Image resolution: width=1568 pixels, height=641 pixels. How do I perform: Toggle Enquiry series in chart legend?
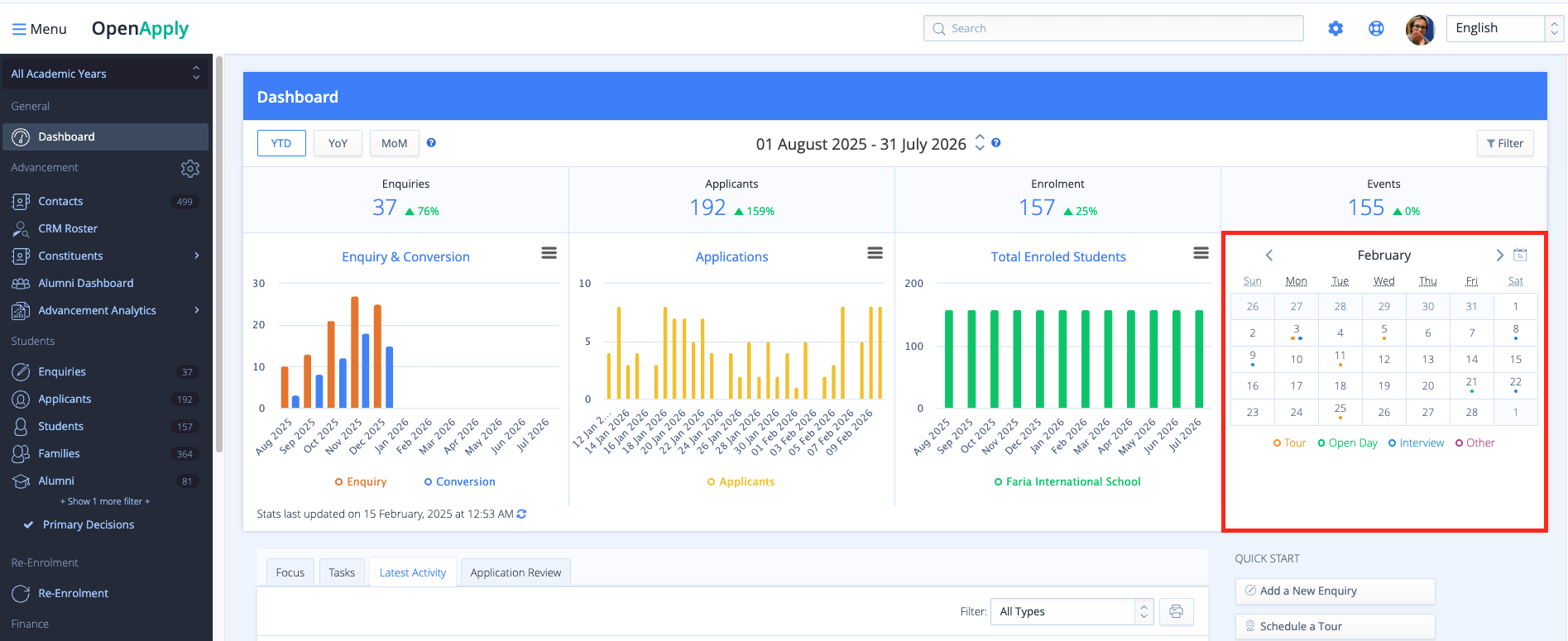pos(361,481)
